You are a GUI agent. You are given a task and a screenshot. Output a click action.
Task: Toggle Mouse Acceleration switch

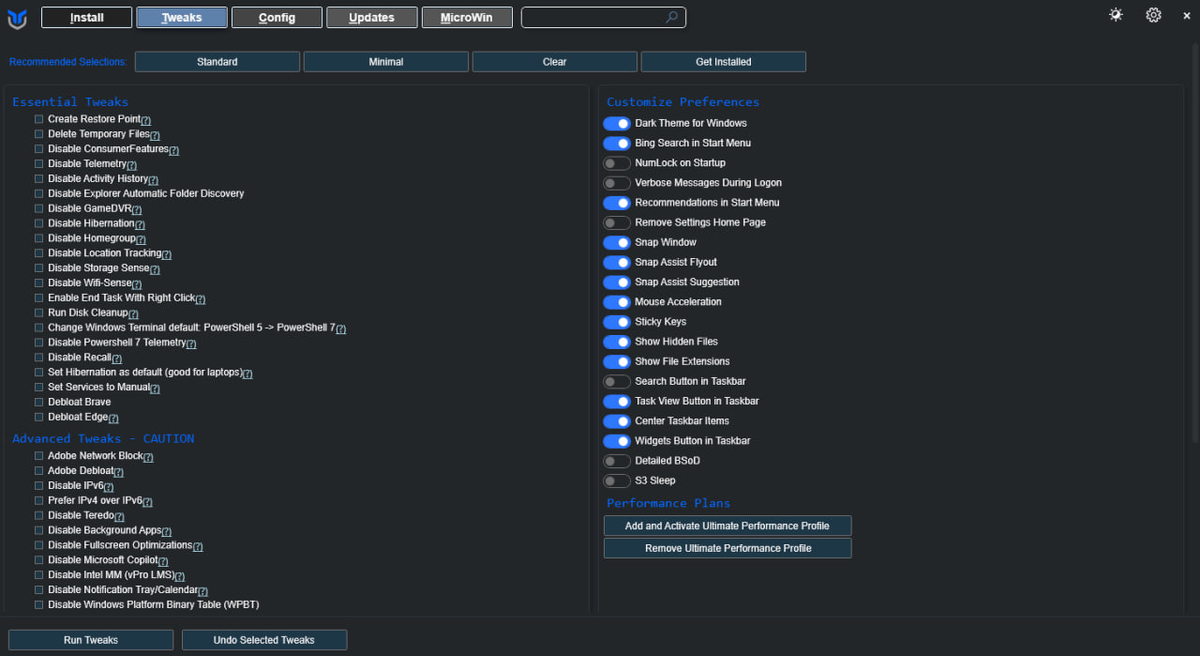pos(617,302)
